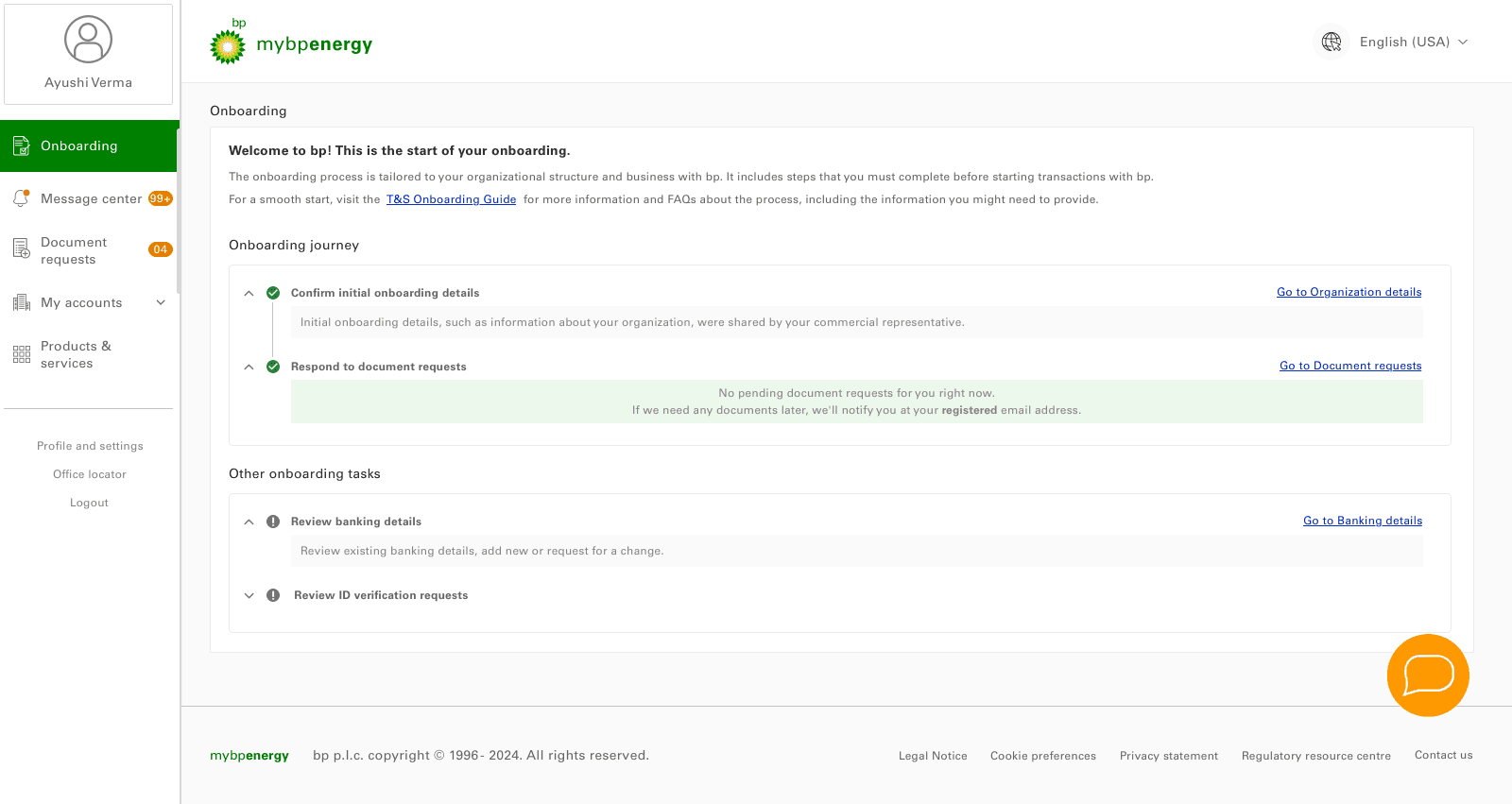
Task: Click the globe language icon
Action: point(1332,42)
